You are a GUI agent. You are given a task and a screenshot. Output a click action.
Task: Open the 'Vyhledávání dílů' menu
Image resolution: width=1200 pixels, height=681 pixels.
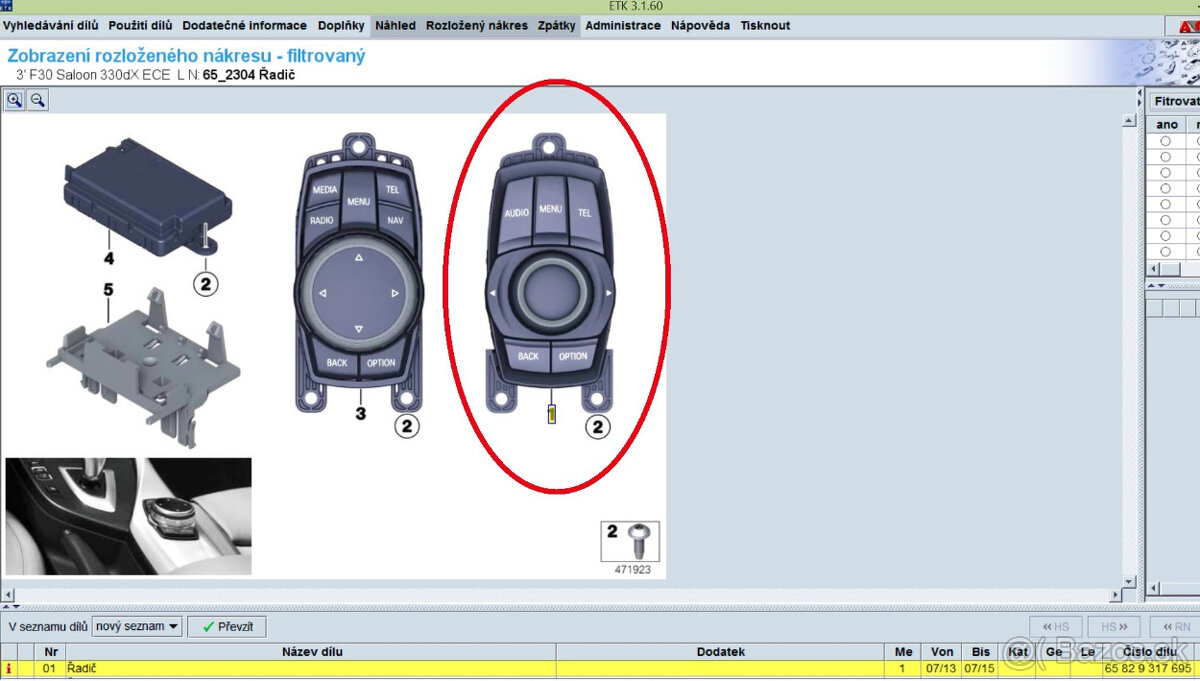pyautogui.click(x=50, y=26)
